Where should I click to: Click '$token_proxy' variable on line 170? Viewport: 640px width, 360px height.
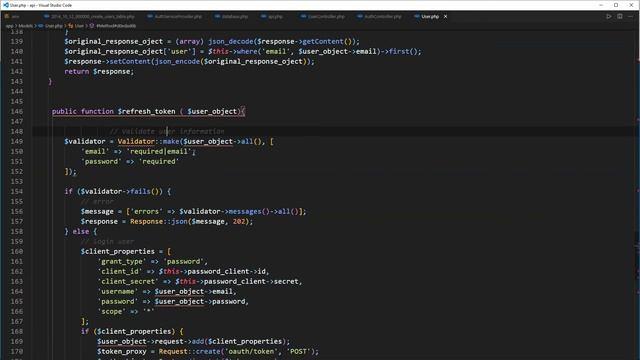click(122, 351)
